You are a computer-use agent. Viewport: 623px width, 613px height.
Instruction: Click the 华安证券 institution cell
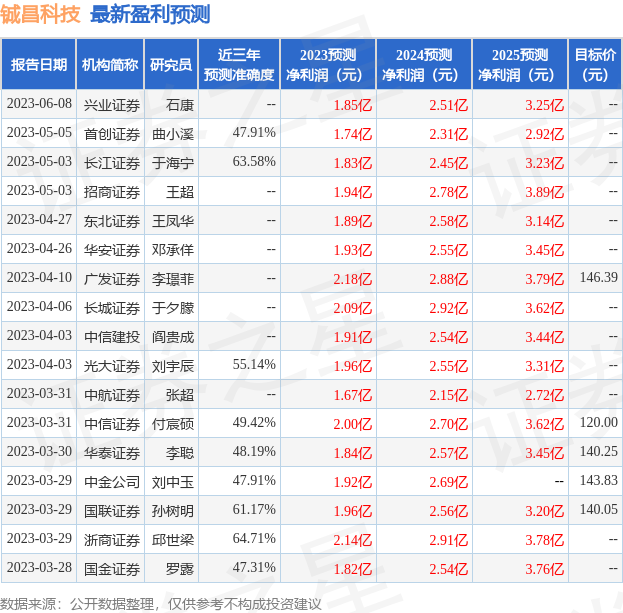tap(112, 250)
